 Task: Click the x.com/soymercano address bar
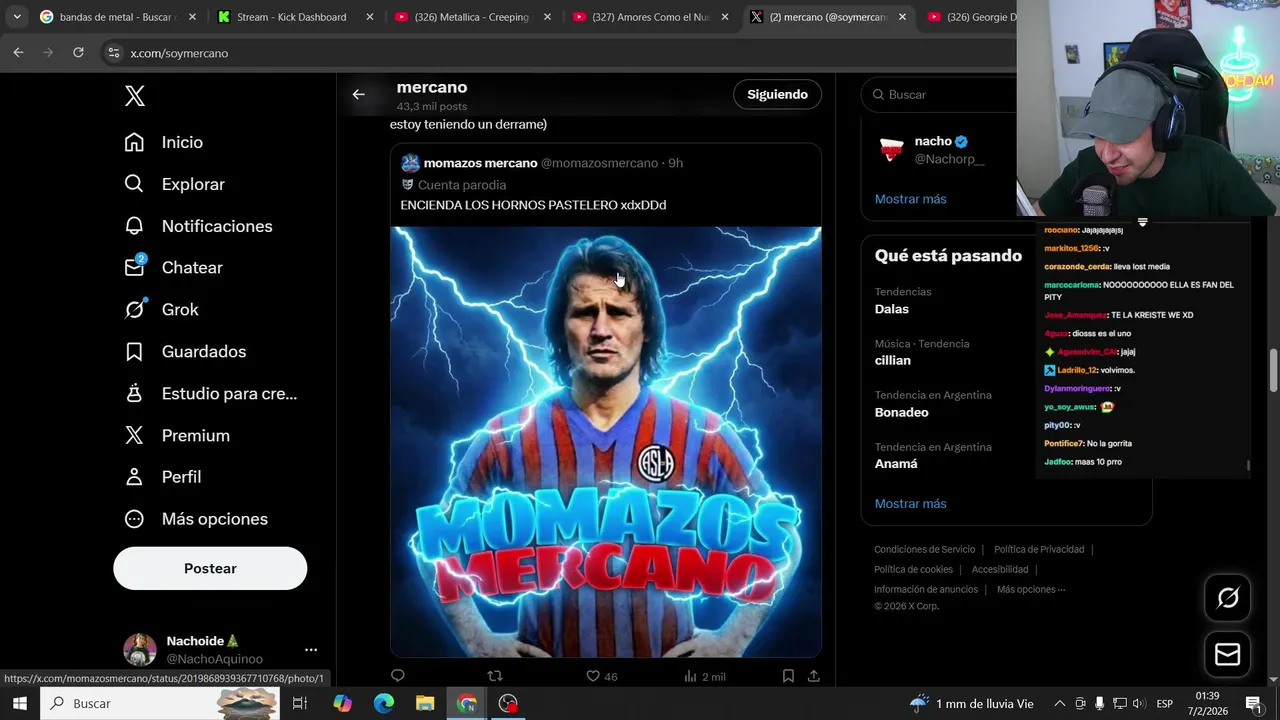(560, 53)
